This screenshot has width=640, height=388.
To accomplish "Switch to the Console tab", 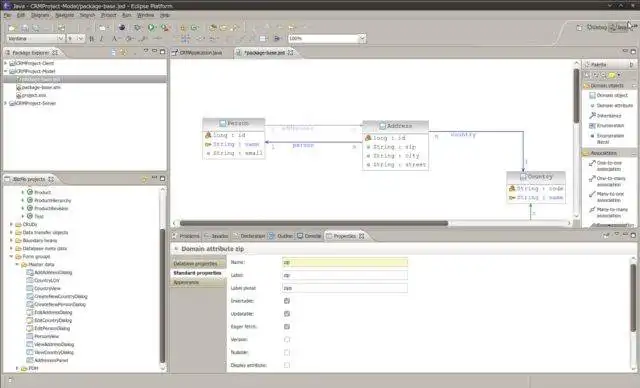I will click(309, 236).
